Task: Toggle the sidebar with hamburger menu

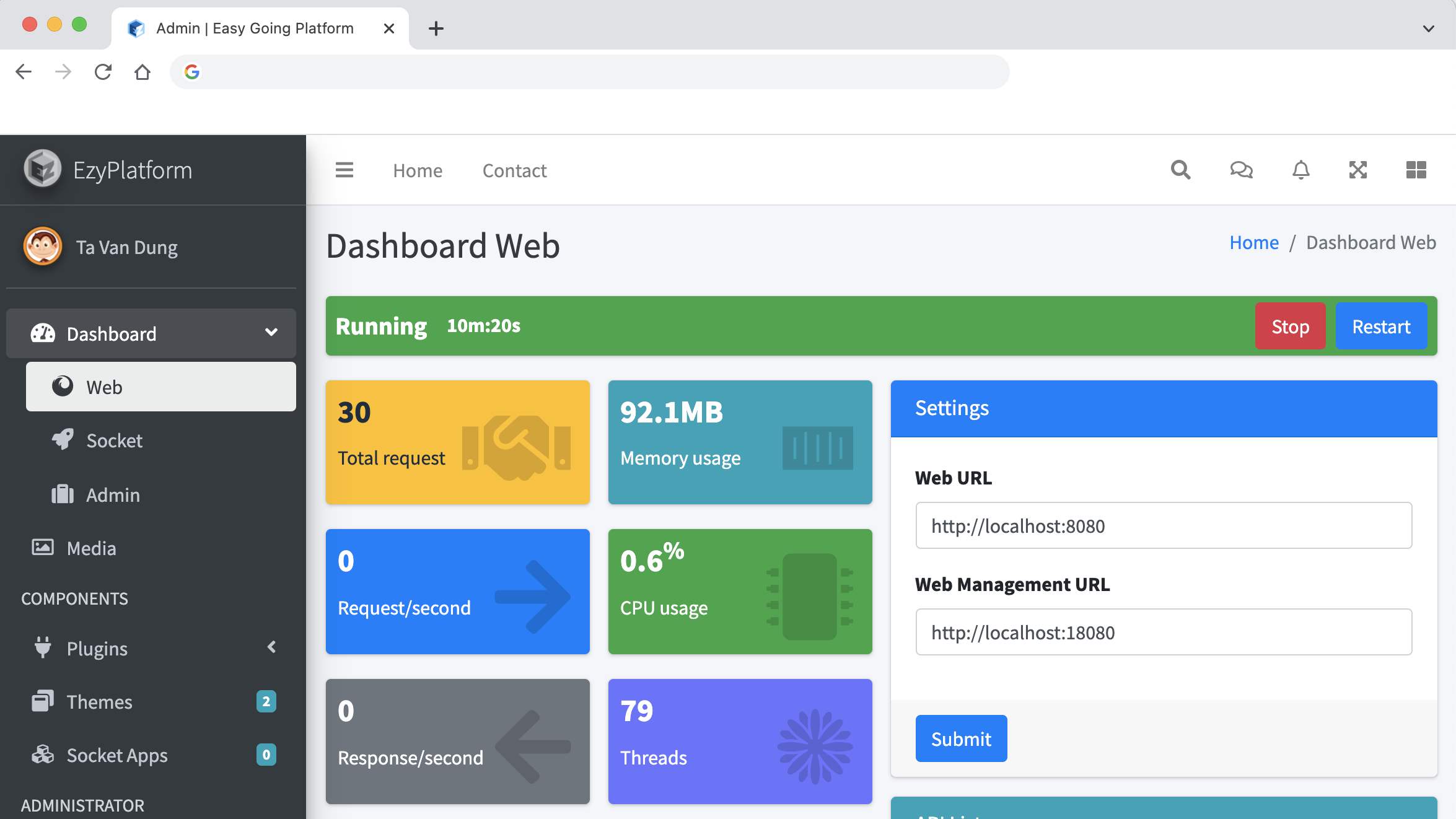Action: 344,170
